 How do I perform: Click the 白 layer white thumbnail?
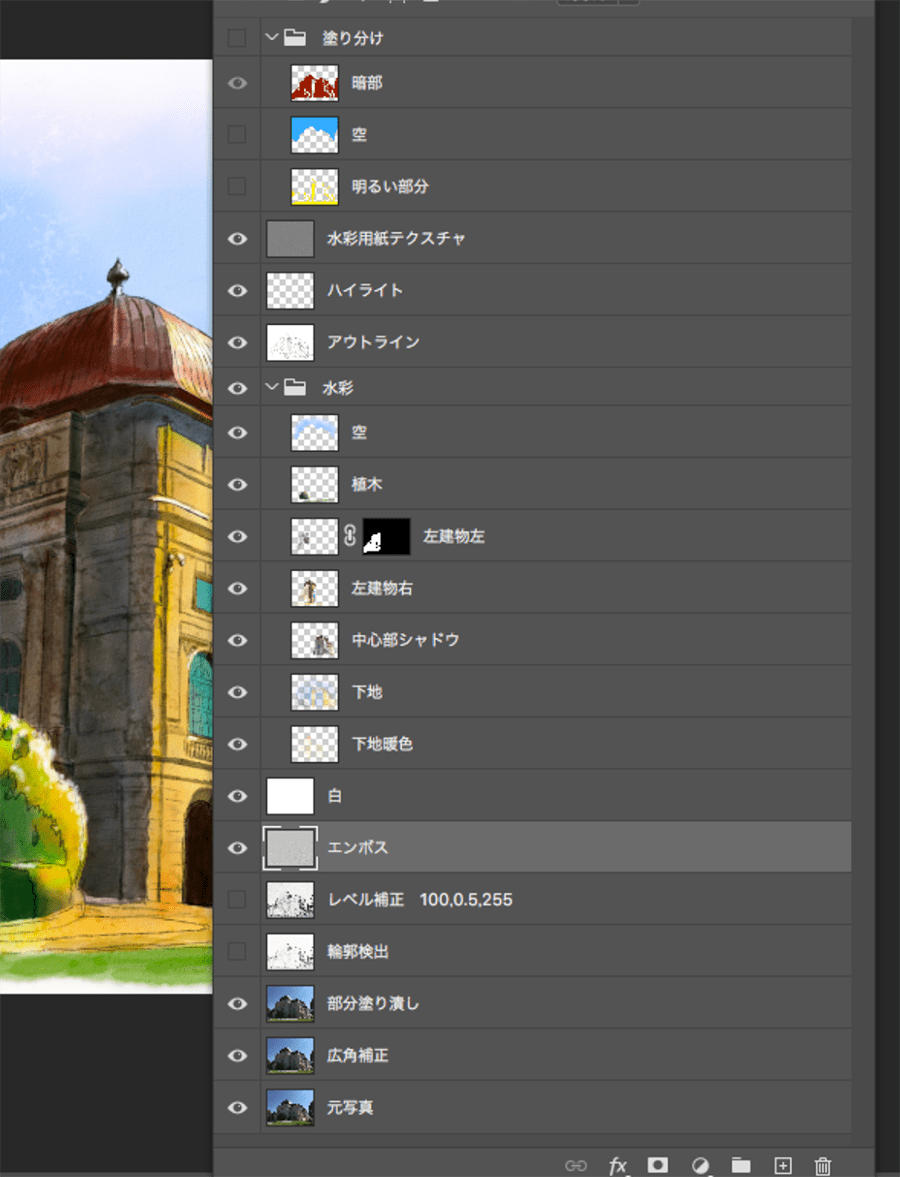coord(290,796)
